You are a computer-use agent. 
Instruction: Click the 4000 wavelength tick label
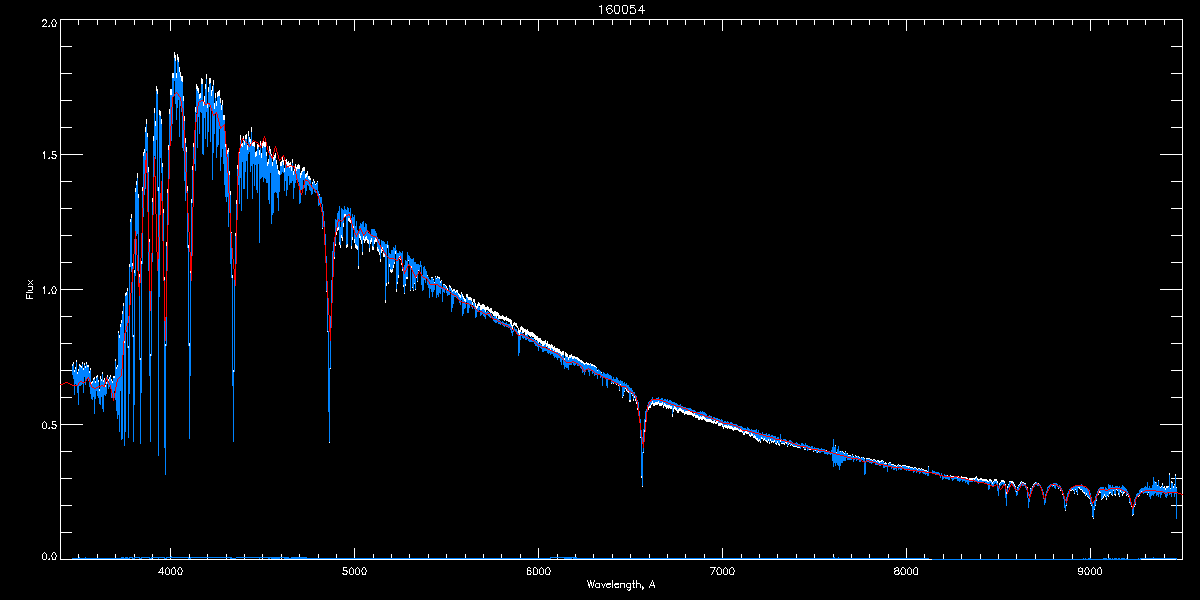(x=171, y=572)
